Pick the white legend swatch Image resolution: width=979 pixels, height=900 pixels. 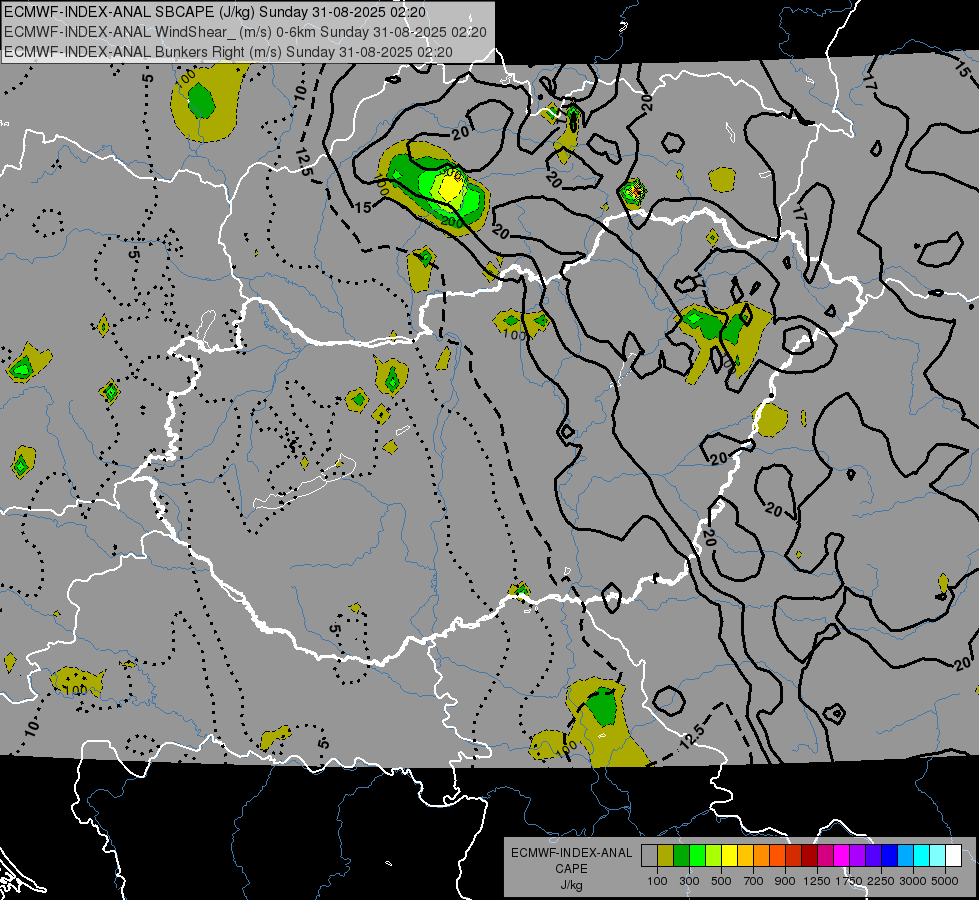click(954, 855)
